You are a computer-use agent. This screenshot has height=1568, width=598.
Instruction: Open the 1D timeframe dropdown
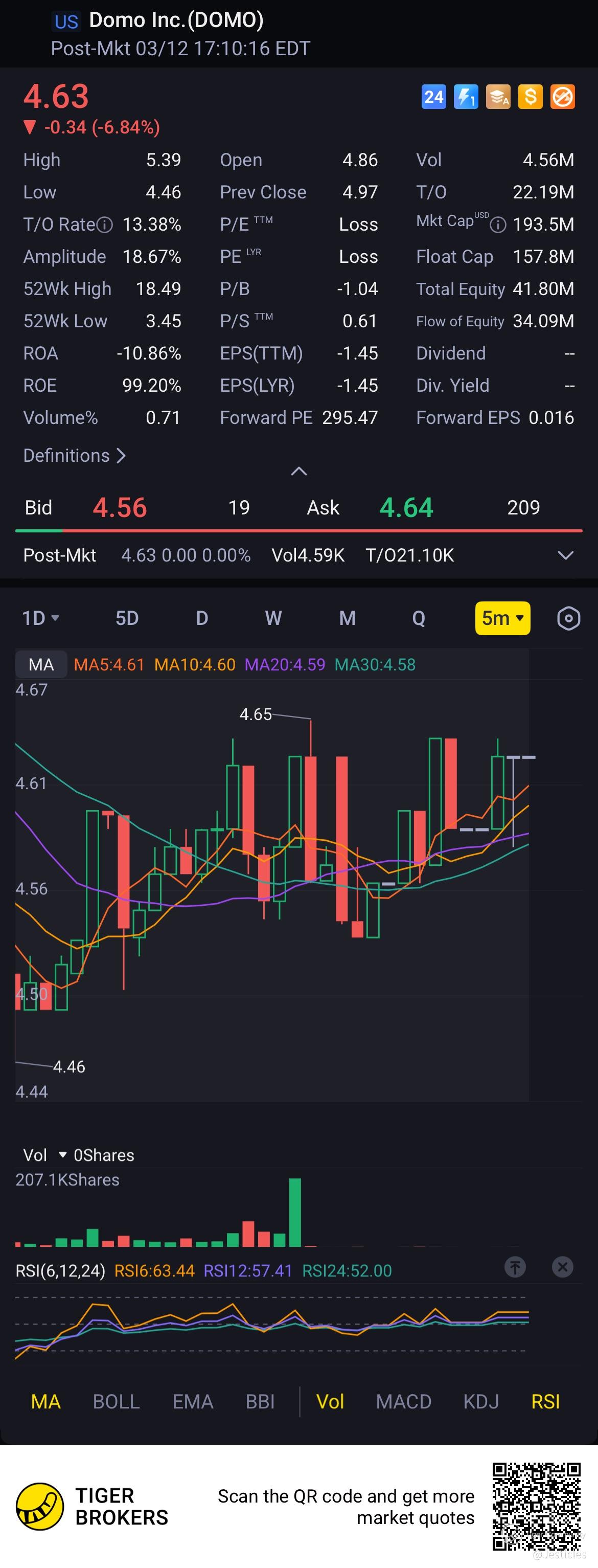41,618
